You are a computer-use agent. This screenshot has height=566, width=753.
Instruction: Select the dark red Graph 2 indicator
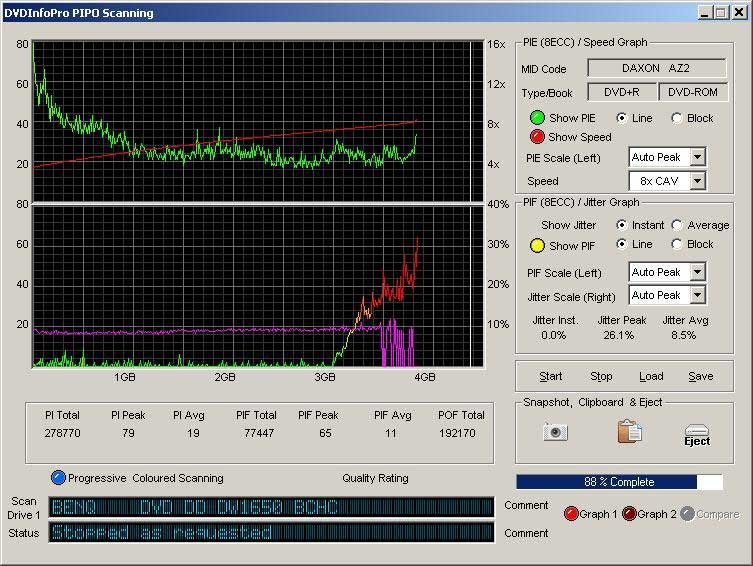(x=629, y=514)
